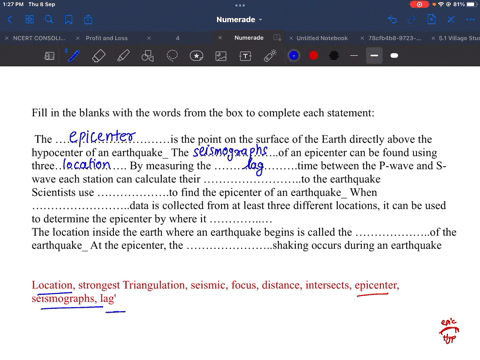Switch to the Untitled Notebook tab
This screenshot has width=480, height=360.
pyautogui.click(x=322, y=38)
